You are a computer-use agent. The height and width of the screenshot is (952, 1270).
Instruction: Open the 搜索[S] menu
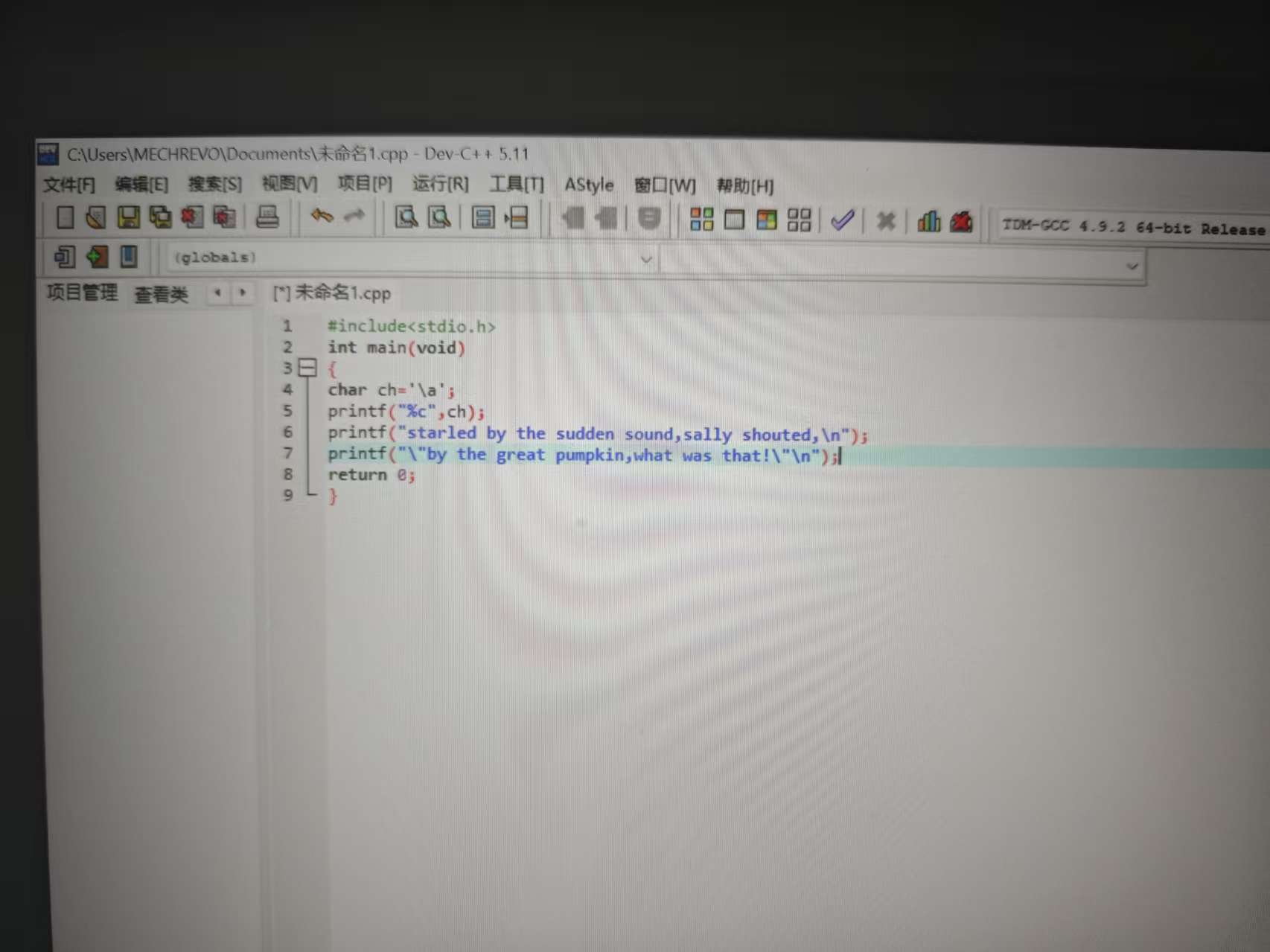215,184
